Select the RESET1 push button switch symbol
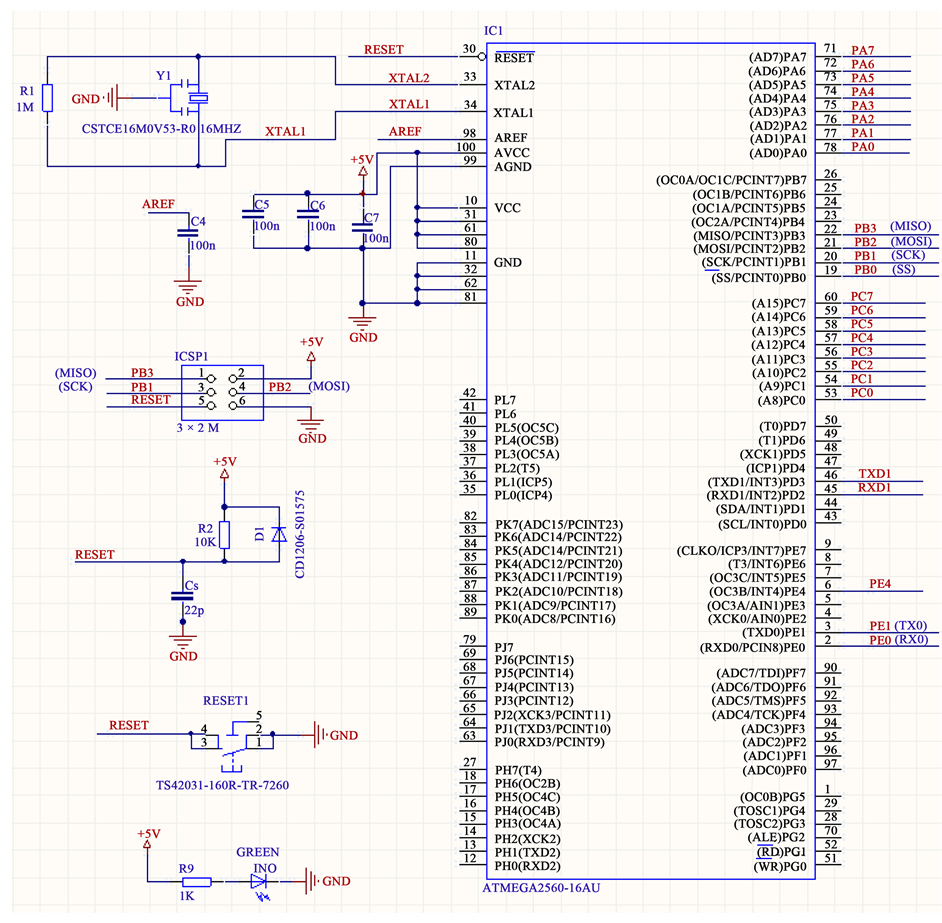The width and height of the screenshot is (942, 923). tap(232, 740)
